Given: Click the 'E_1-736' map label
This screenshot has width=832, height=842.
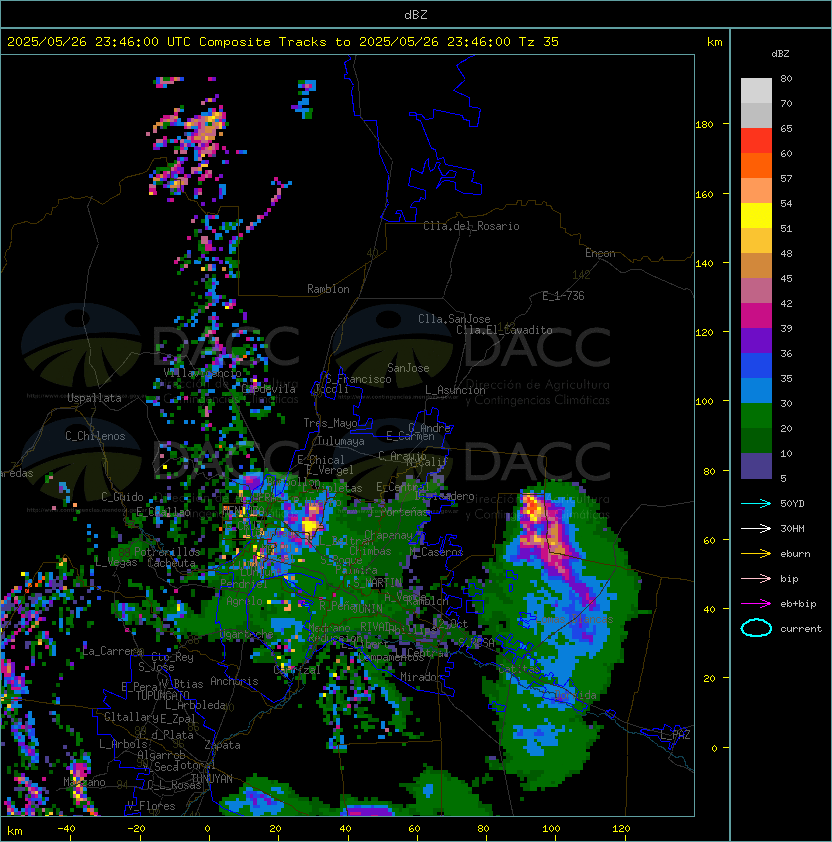Looking at the screenshot, I should point(563,296).
